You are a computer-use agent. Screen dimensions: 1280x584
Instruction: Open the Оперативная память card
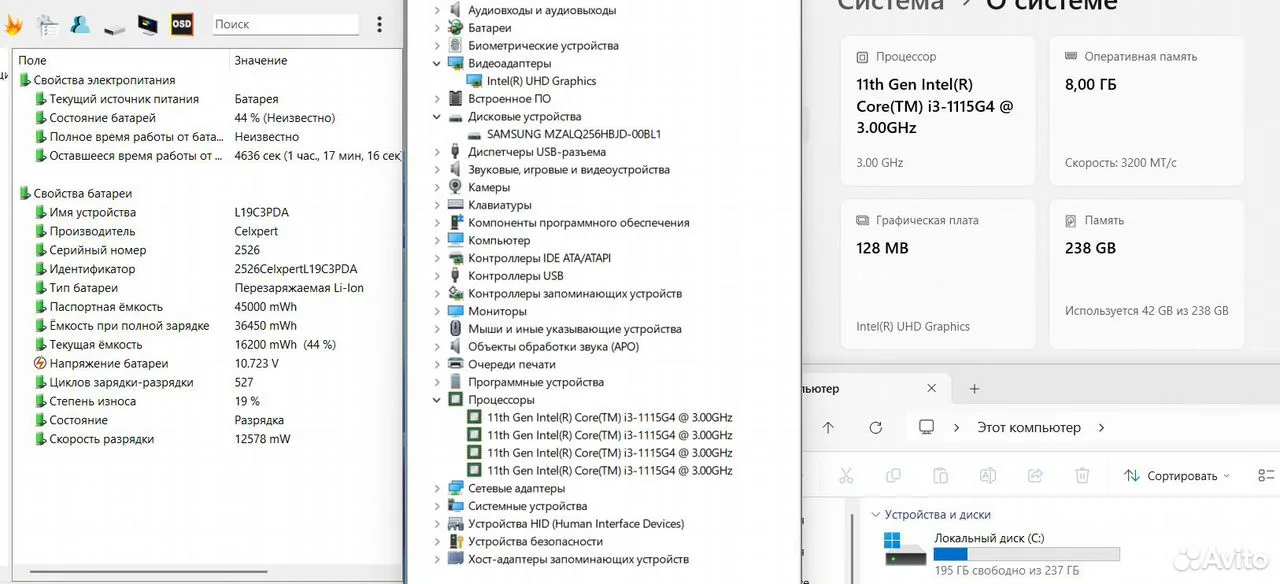1147,111
